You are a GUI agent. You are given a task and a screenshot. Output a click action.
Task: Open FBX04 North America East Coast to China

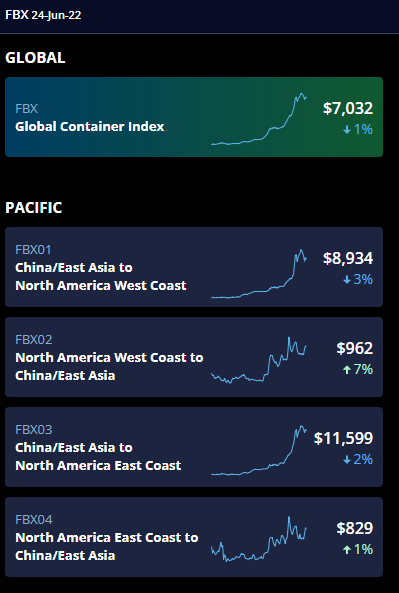[194, 537]
